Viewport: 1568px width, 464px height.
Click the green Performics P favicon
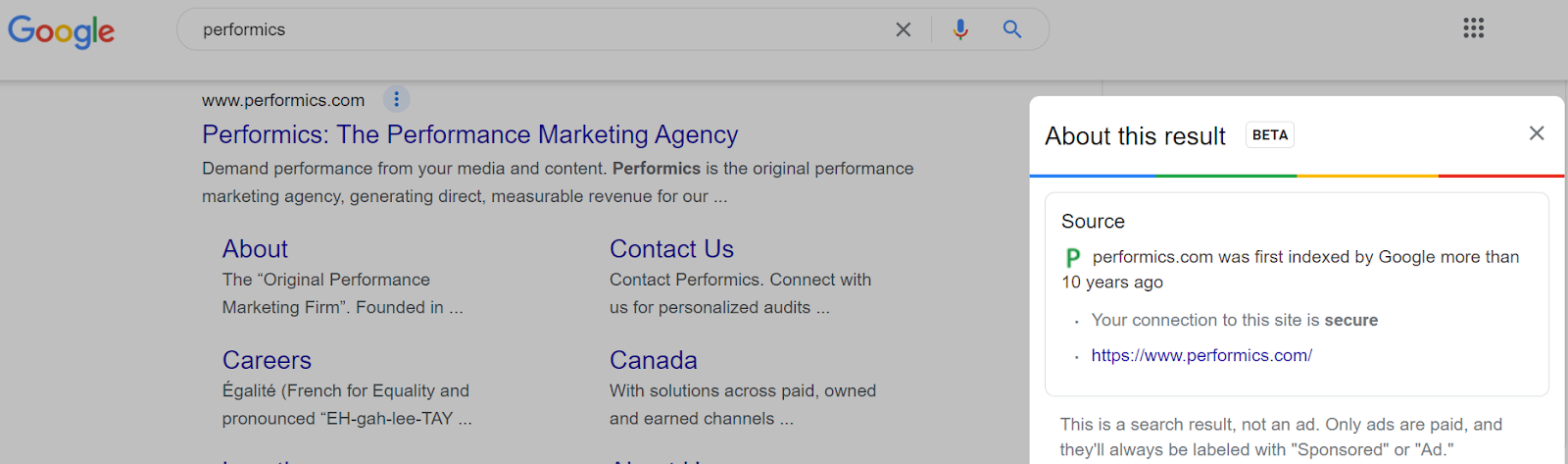coord(1073,257)
